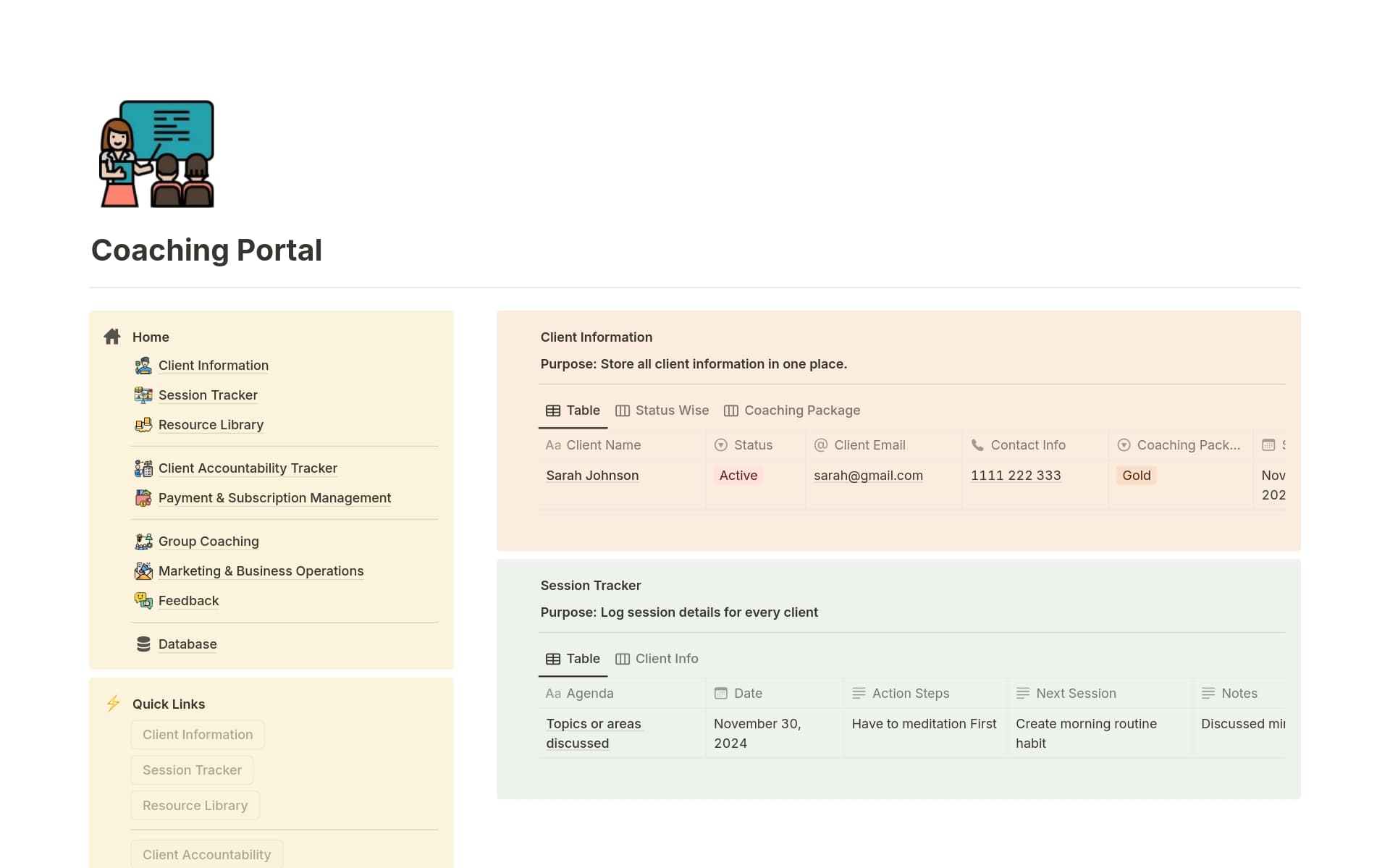
Task: Click the Payment & Subscription Management icon
Action: tap(143, 498)
